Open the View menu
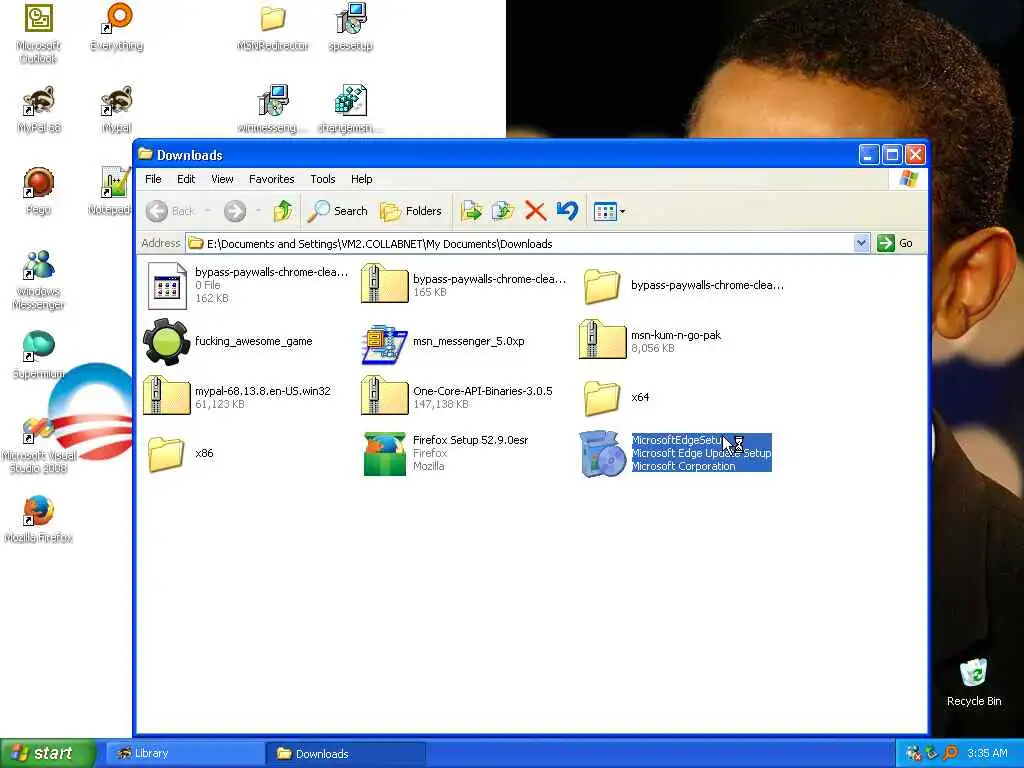 (222, 179)
